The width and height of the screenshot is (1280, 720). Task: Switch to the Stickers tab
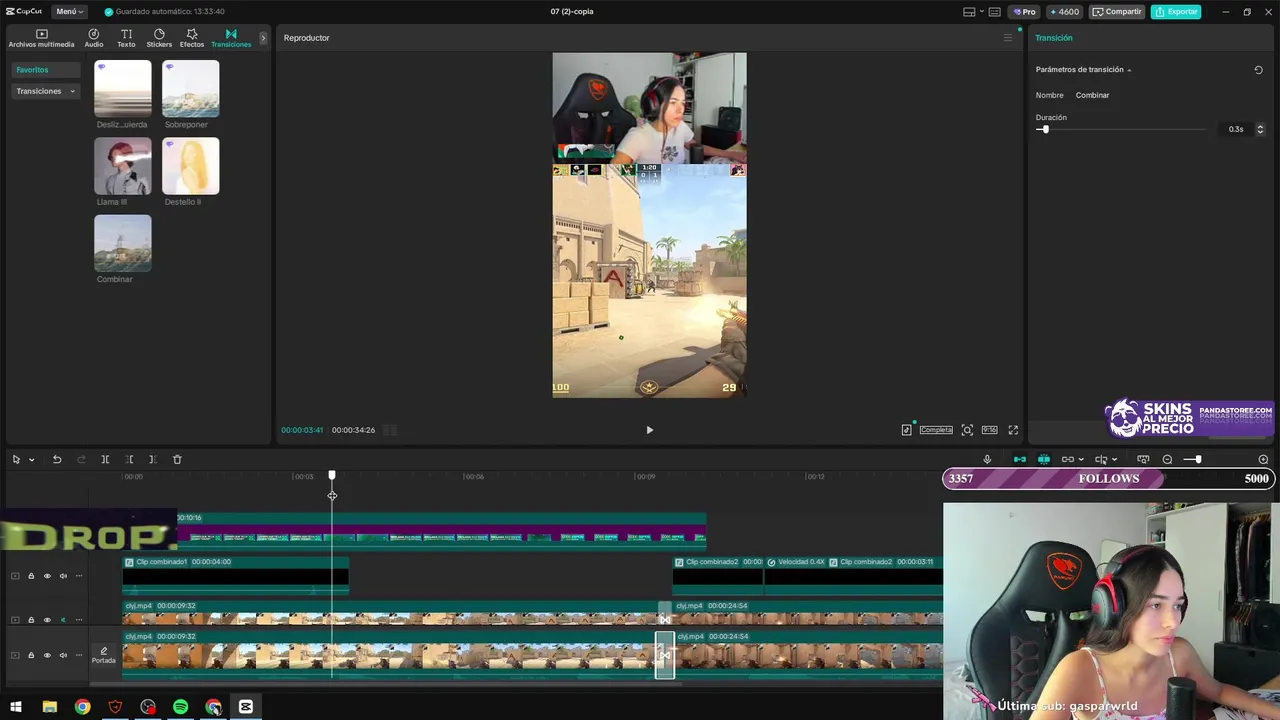tap(159, 38)
